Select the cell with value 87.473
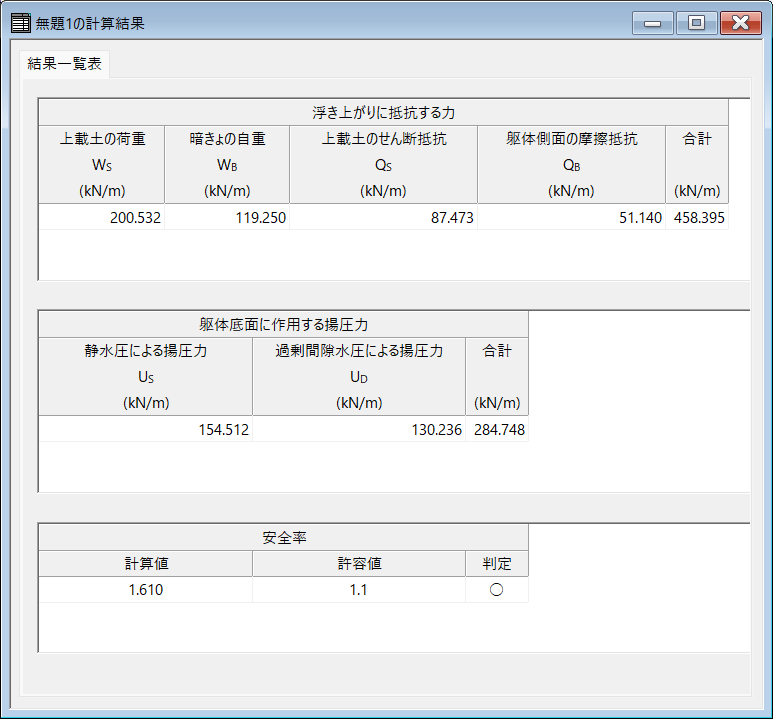 click(384, 217)
